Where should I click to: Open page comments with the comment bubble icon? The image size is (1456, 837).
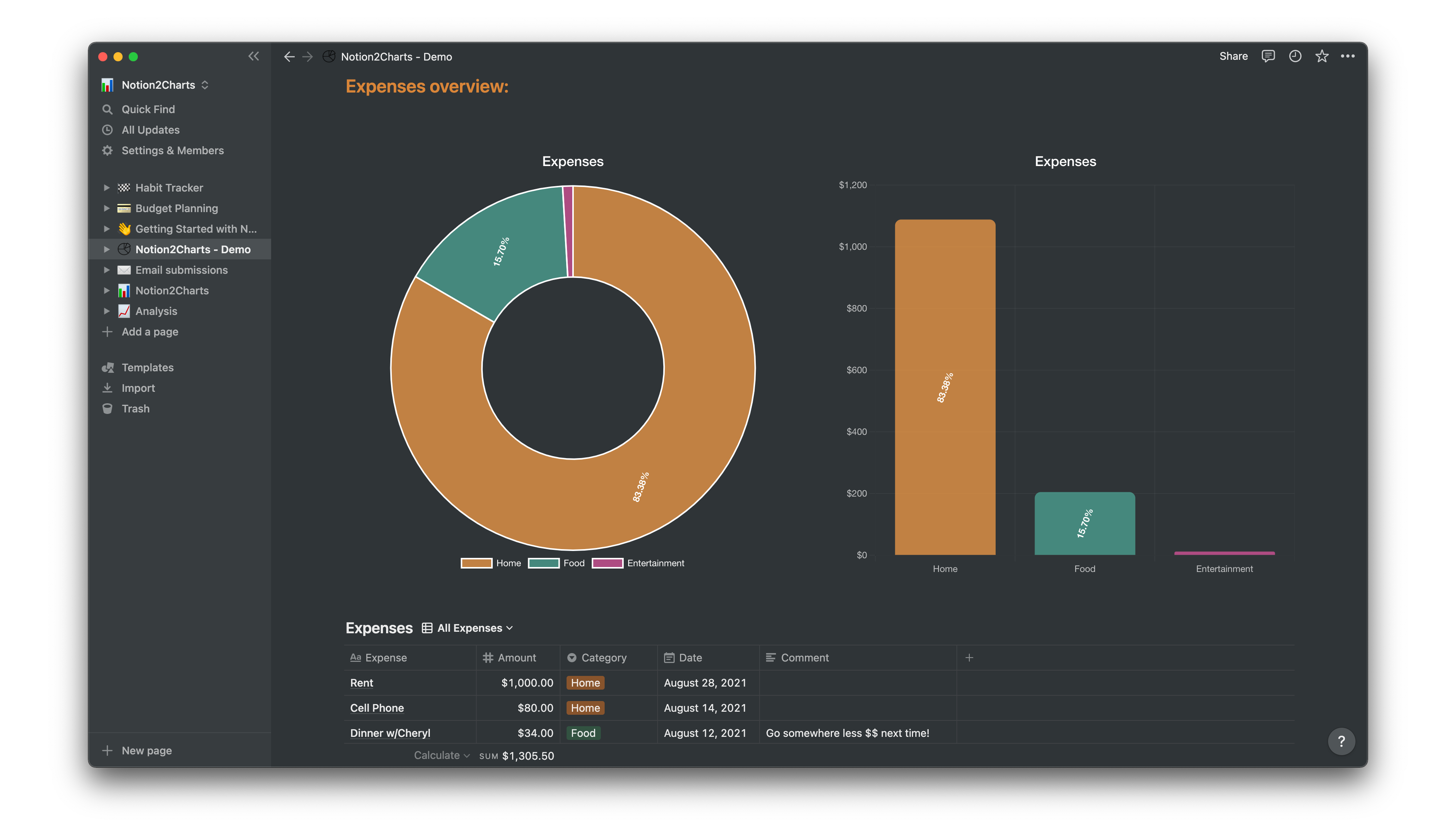pos(1268,56)
